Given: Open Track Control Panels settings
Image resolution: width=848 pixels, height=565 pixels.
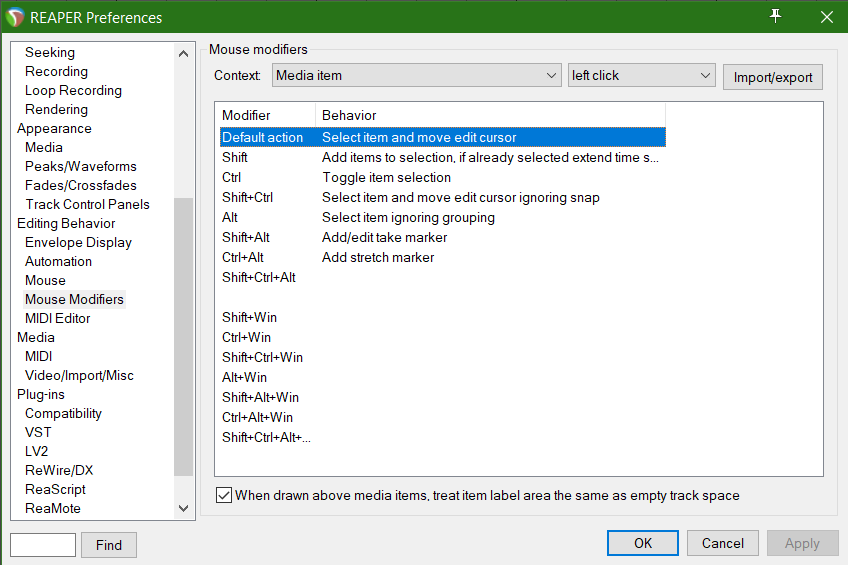Looking at the screenshot, I should pyautogui.click(x=87, y=204).
